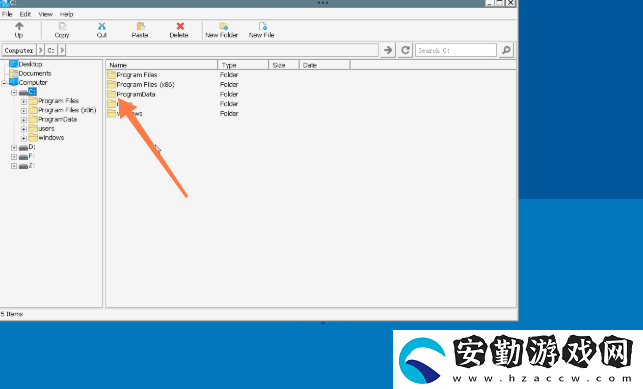Click the Copy toolbar icon

tap(62, 27)
